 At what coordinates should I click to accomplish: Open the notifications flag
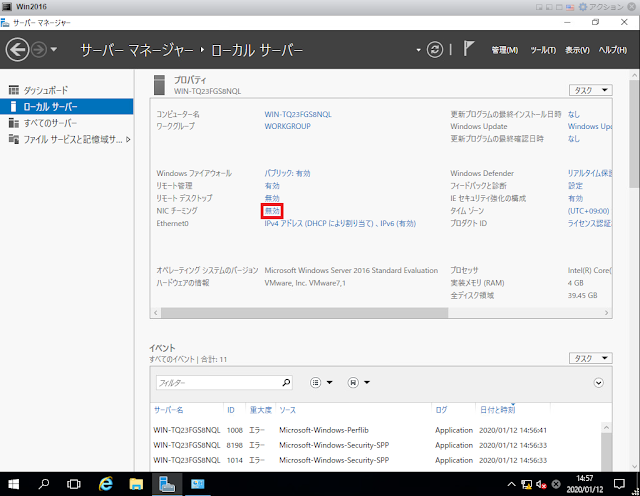(x=468, y=49)
